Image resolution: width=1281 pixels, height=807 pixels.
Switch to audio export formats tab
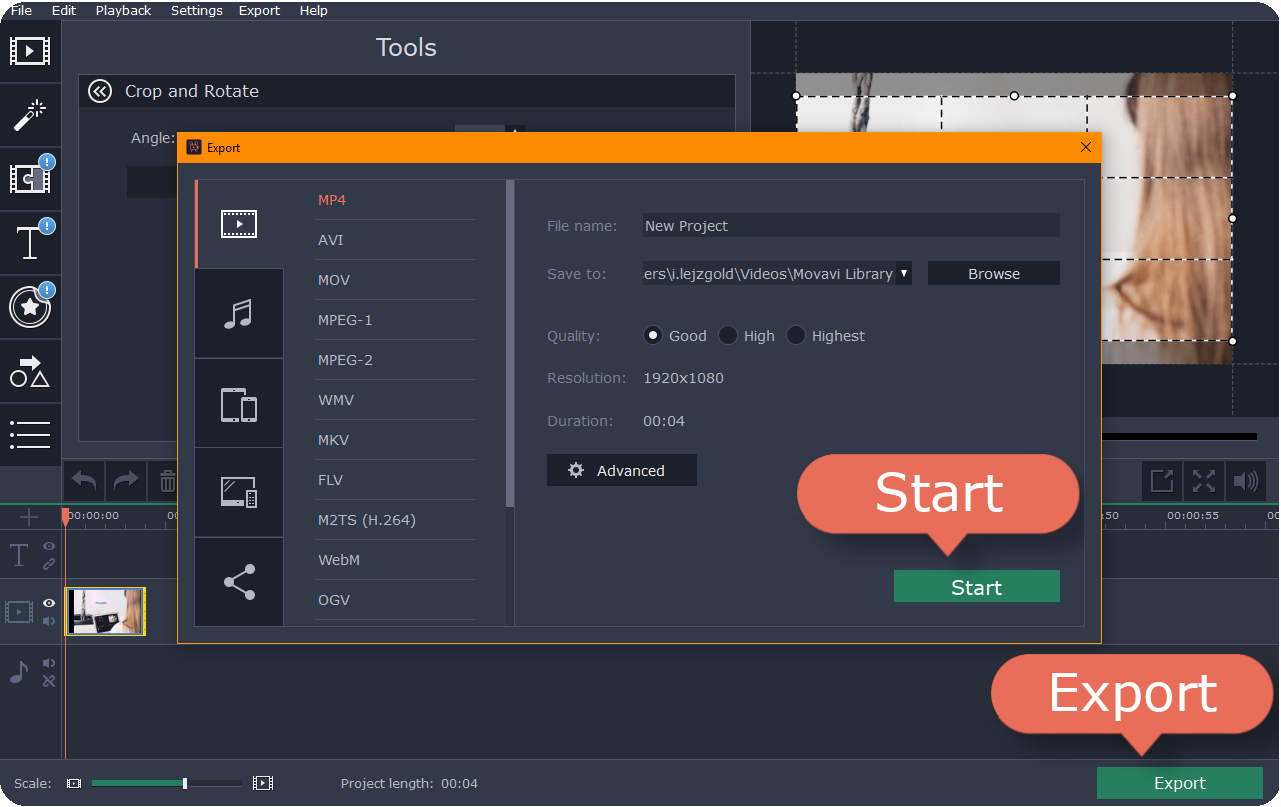(x=239, y=313)
